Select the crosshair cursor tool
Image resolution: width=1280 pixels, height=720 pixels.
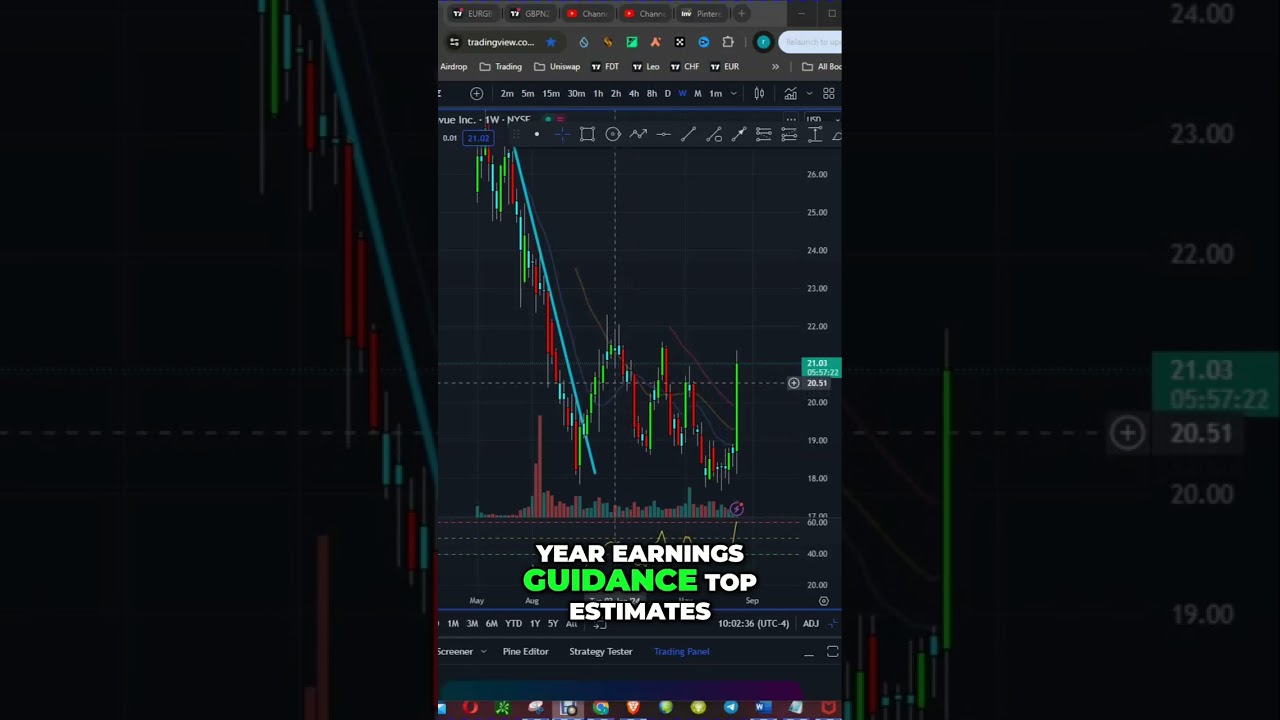tap(562, 135)
